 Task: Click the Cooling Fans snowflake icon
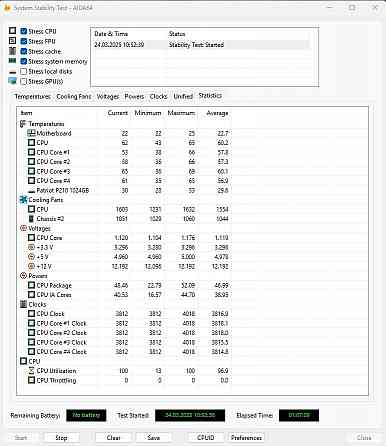click(x=23, y=200)
